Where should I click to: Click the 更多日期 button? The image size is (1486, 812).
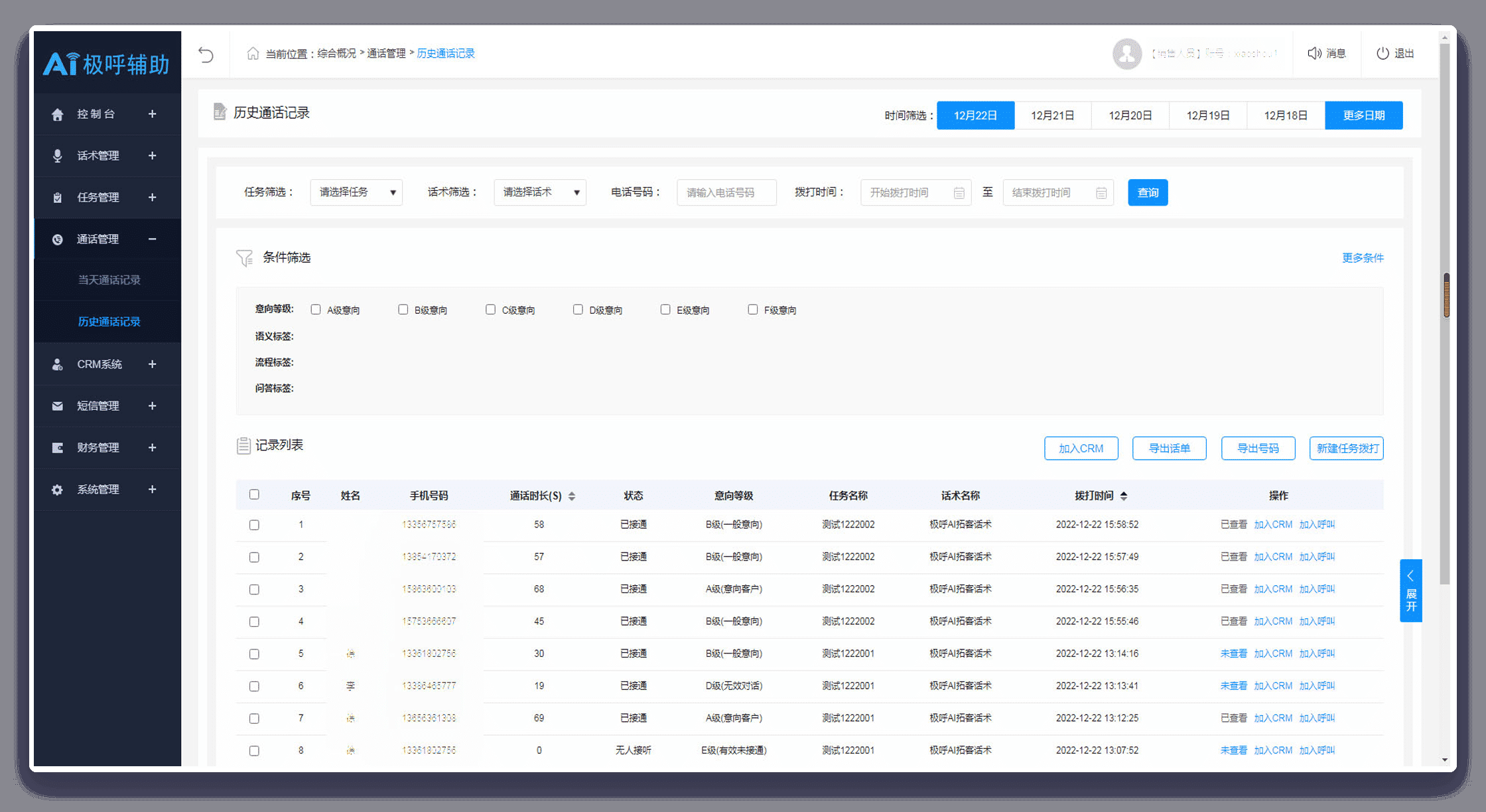coord(1364,115)
